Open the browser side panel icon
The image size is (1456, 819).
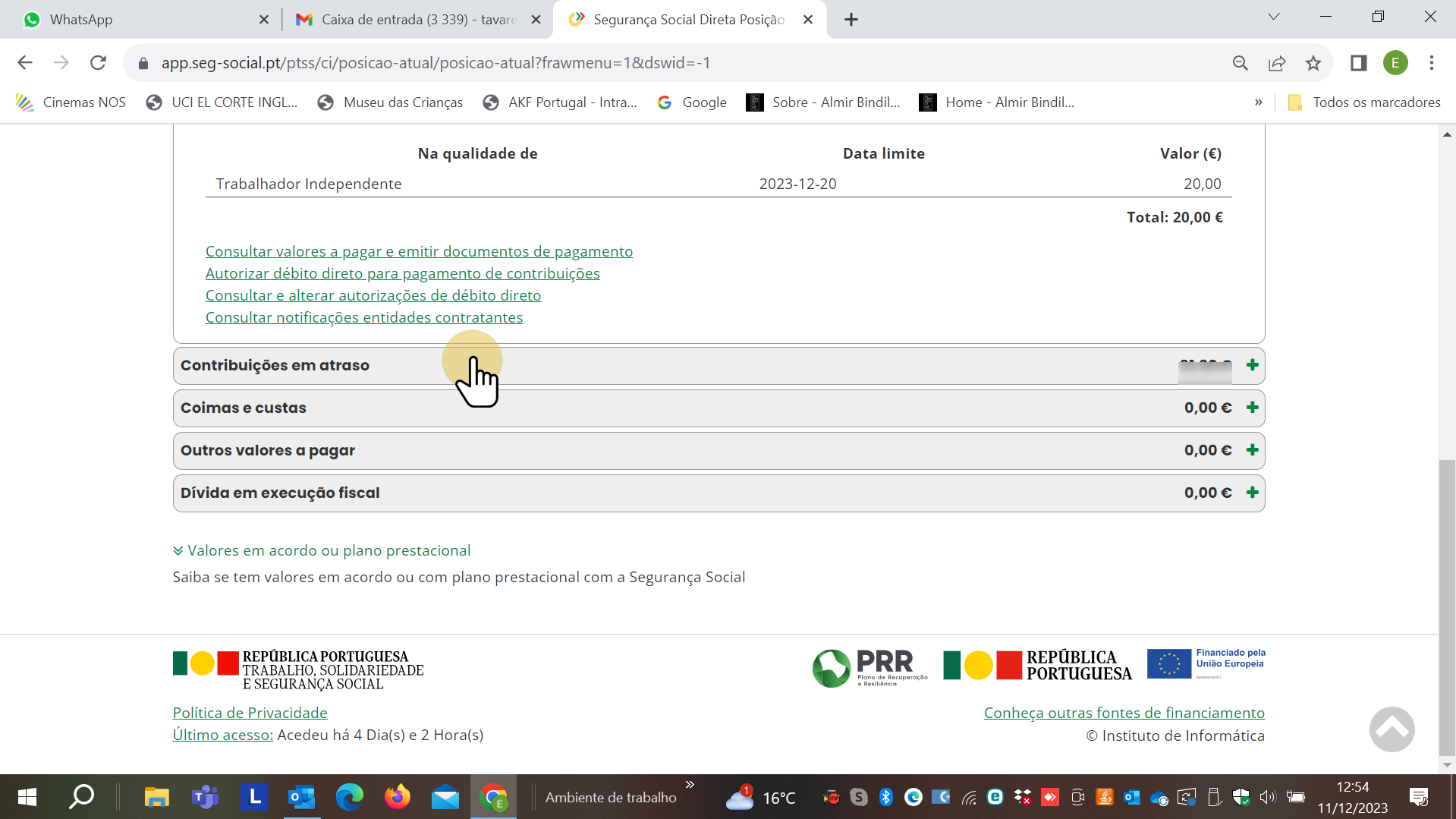pyautogui.click(x=1358, y=63)
